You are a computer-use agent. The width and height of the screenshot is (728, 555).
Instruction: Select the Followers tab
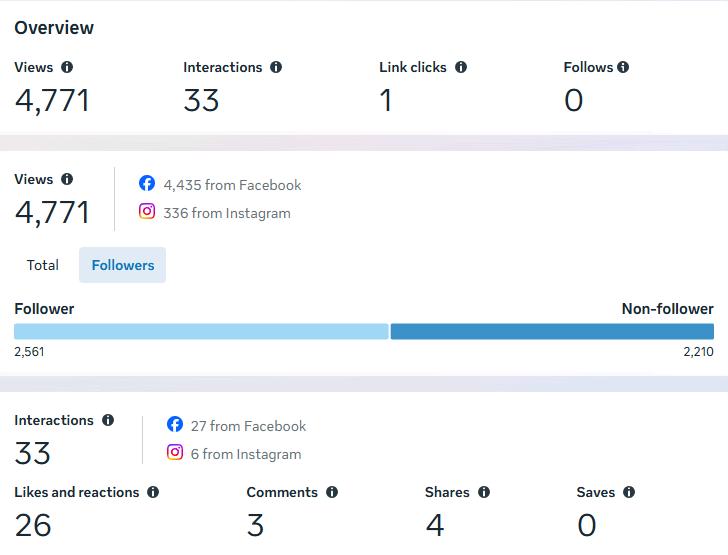coord(123,265)
